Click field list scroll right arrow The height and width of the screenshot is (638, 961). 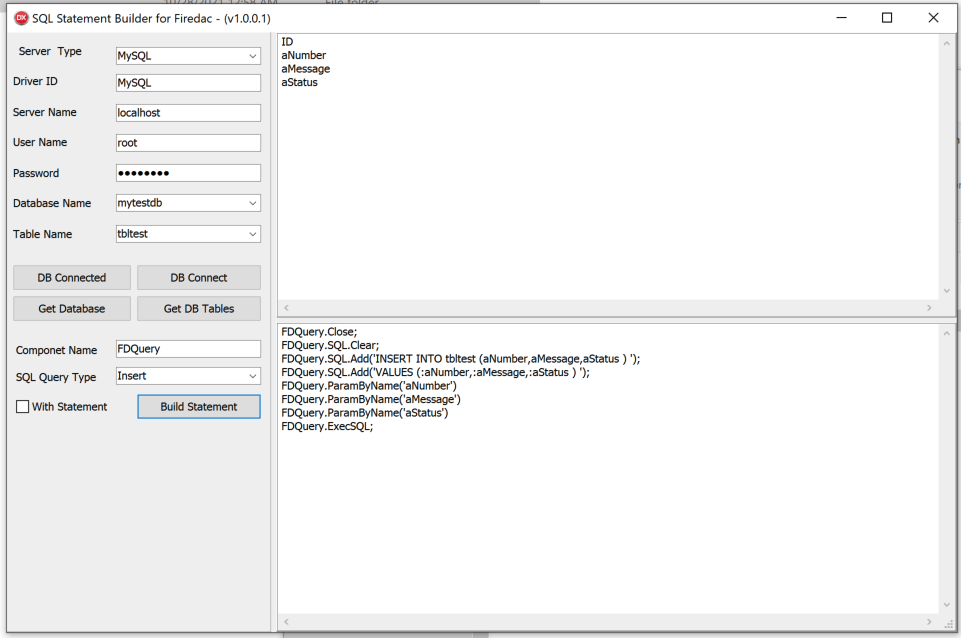point(929,308)
